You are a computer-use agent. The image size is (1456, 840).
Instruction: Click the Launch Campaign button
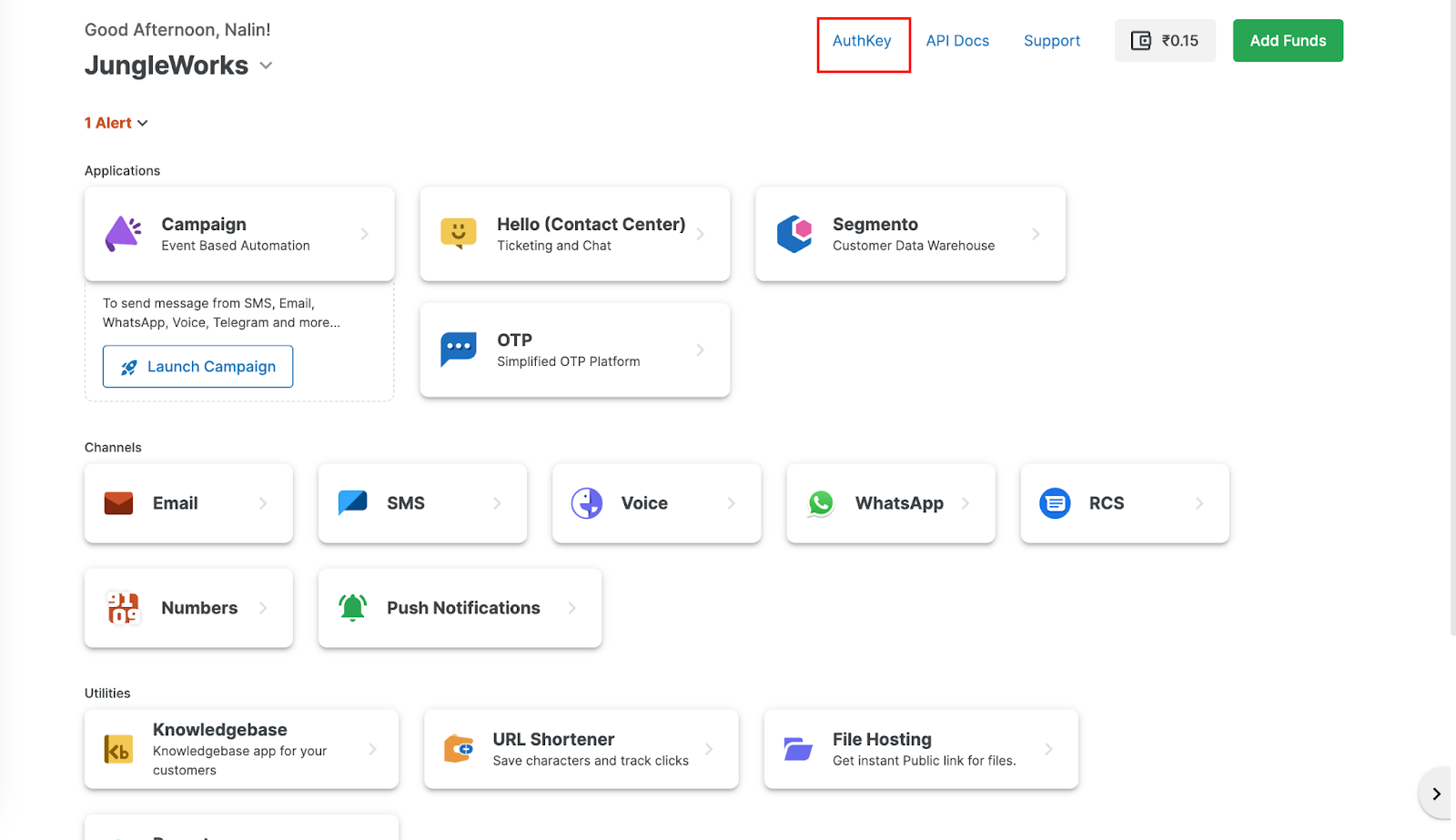pyautogui.click(x=197, y=367)
